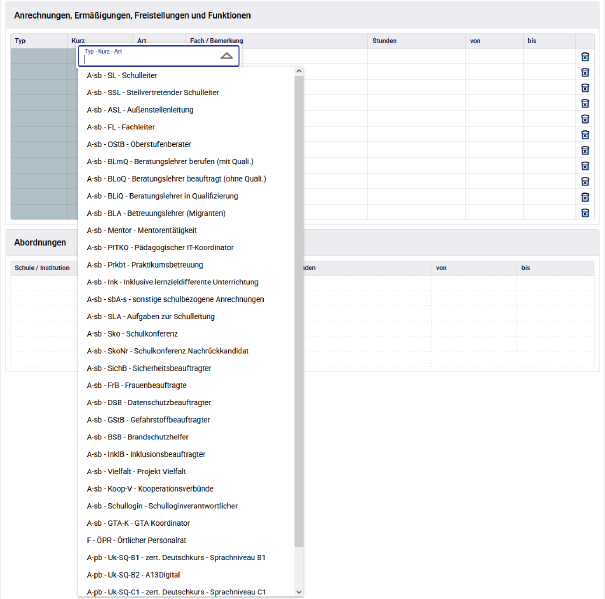Delete the first row using trash icon
605x599 pixels.
click(x=585, y=57)
